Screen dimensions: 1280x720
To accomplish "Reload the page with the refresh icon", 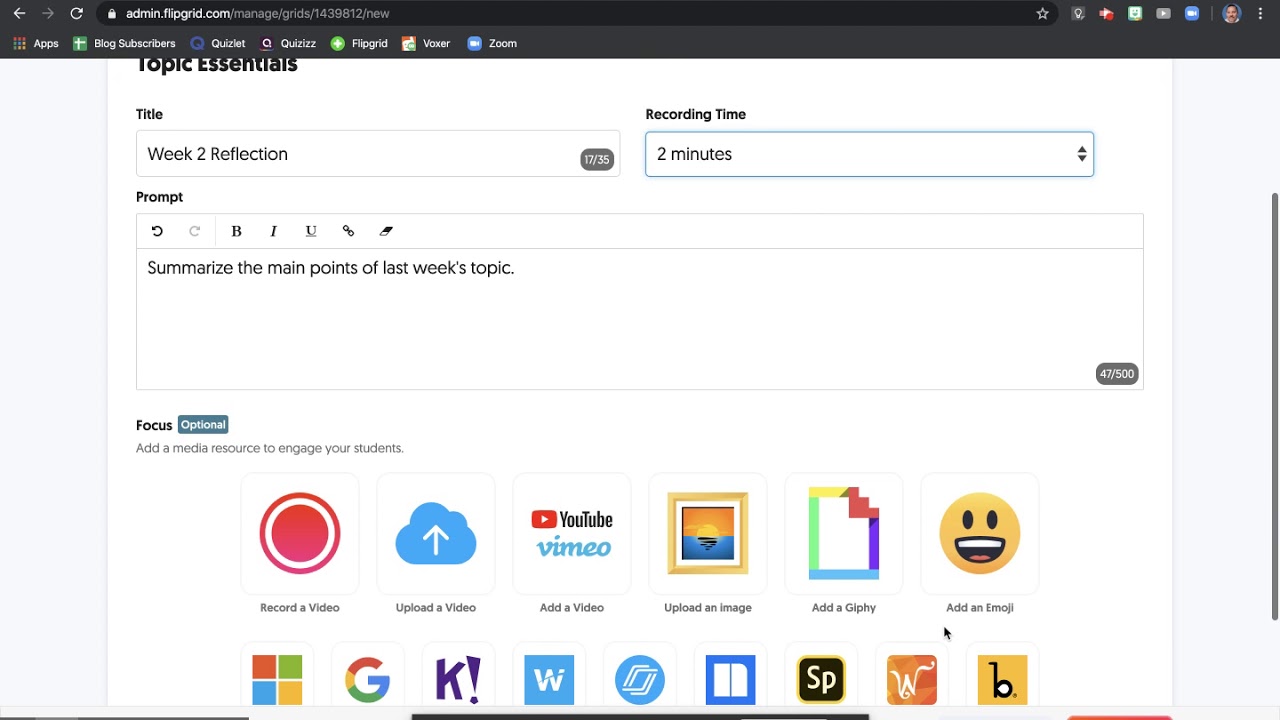I will (x=76, y=14).
